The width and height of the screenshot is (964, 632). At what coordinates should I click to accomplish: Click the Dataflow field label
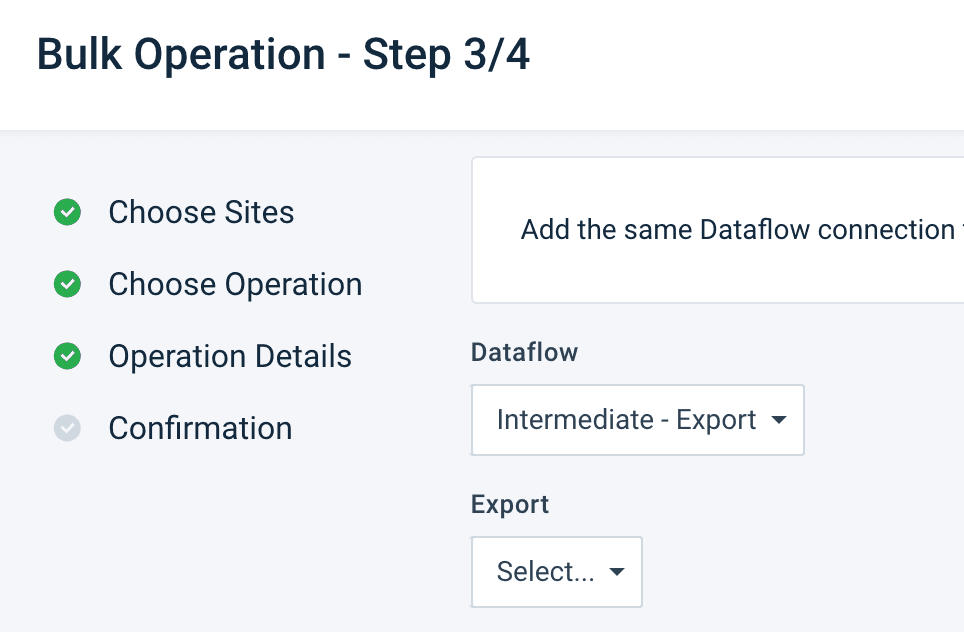[x=524, y=353]
